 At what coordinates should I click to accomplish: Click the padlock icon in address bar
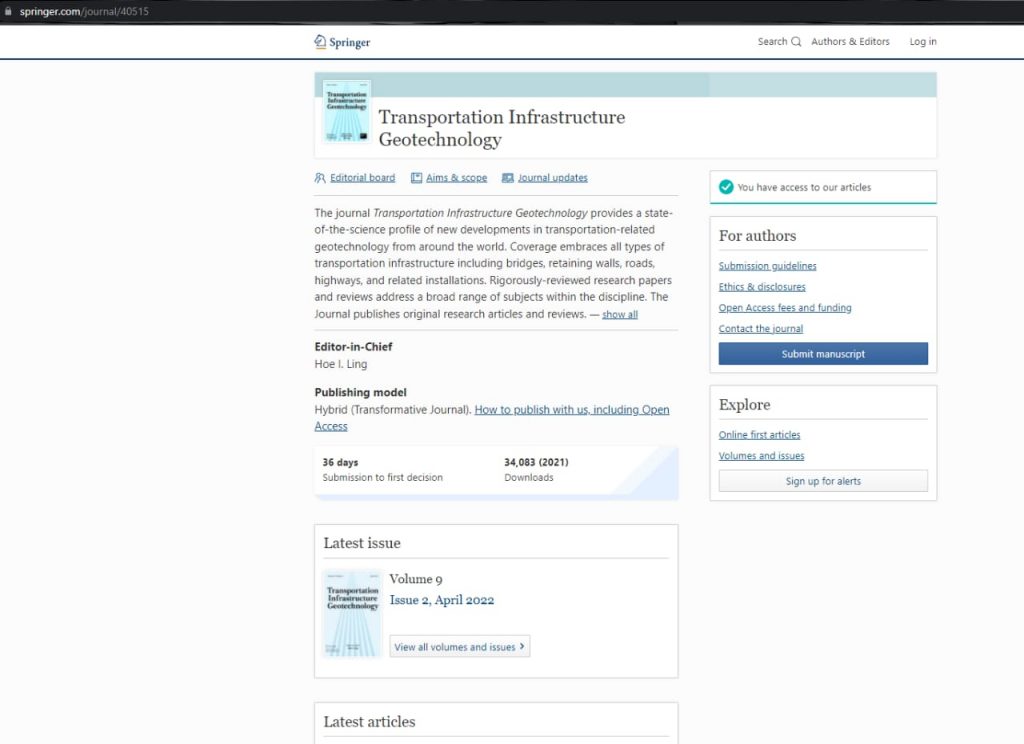(x=8, y=11)
